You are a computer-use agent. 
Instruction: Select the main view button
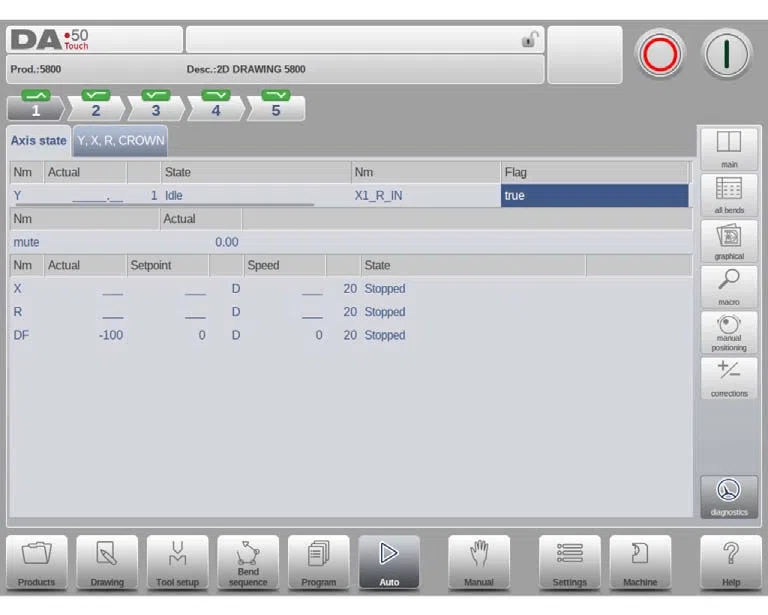coord(729,148)
